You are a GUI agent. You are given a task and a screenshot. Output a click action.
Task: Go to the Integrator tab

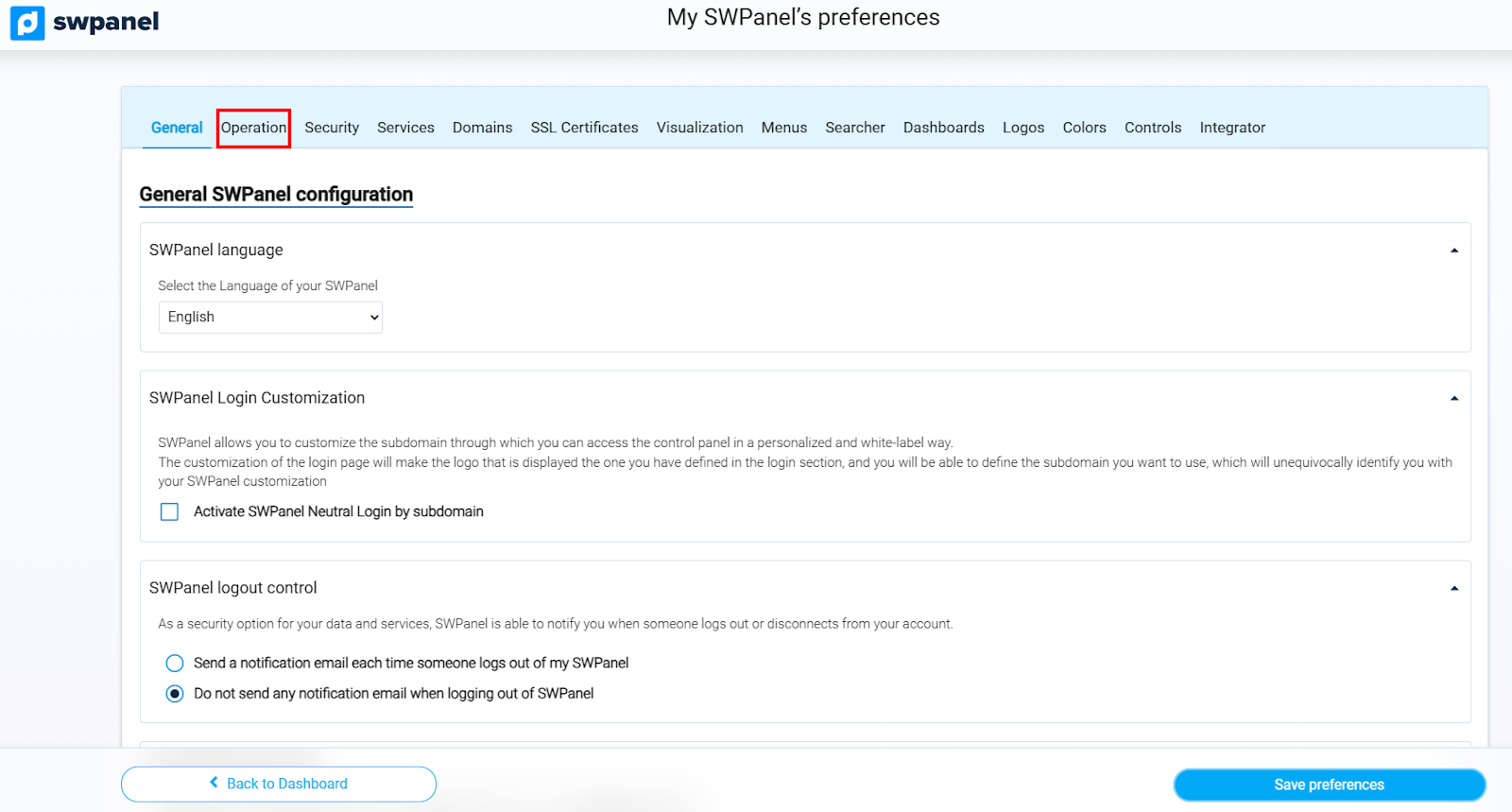tap(1232, 128)
